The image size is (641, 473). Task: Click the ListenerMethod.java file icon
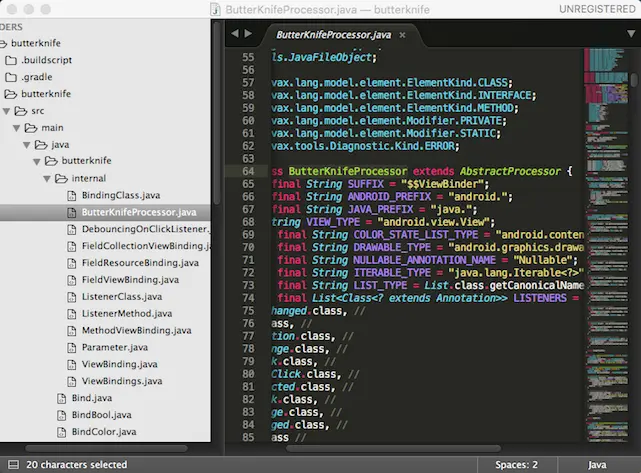(x=72, y=314)
